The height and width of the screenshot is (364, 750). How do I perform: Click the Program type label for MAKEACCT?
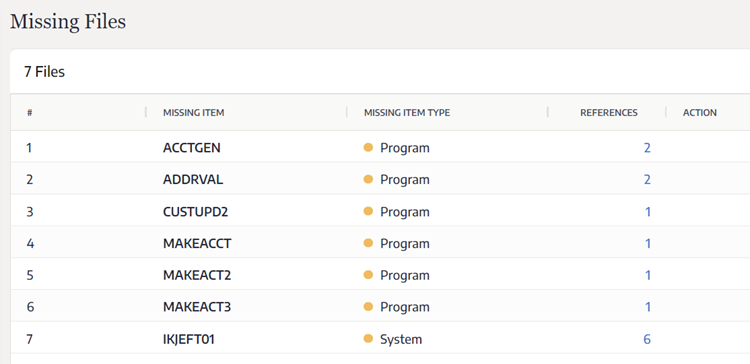click(x=405, y=244)
